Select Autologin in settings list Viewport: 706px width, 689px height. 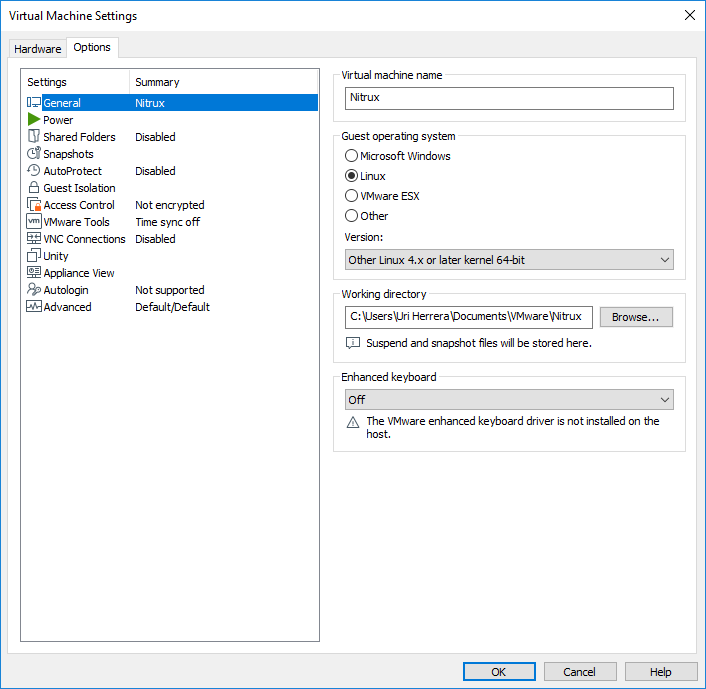[172, 290]
